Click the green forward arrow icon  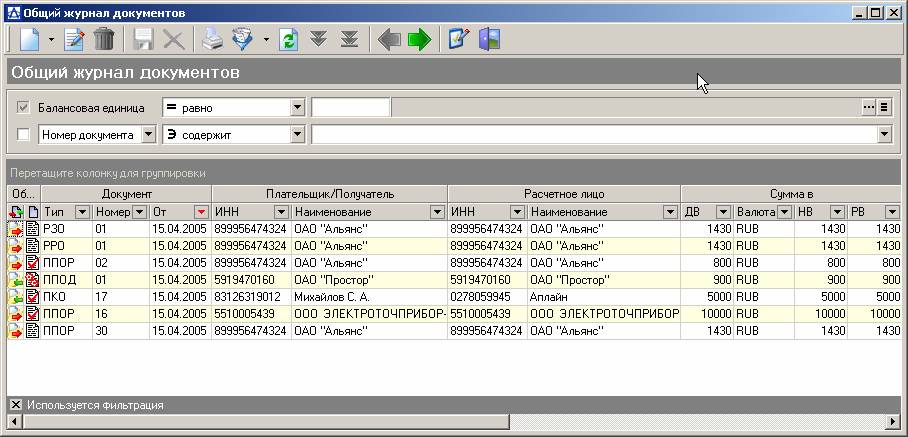420,40
